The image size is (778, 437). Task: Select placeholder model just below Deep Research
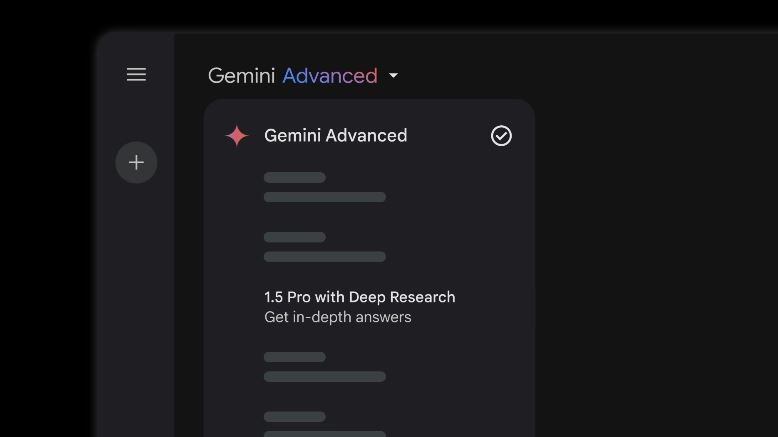(x=324, y=366)
